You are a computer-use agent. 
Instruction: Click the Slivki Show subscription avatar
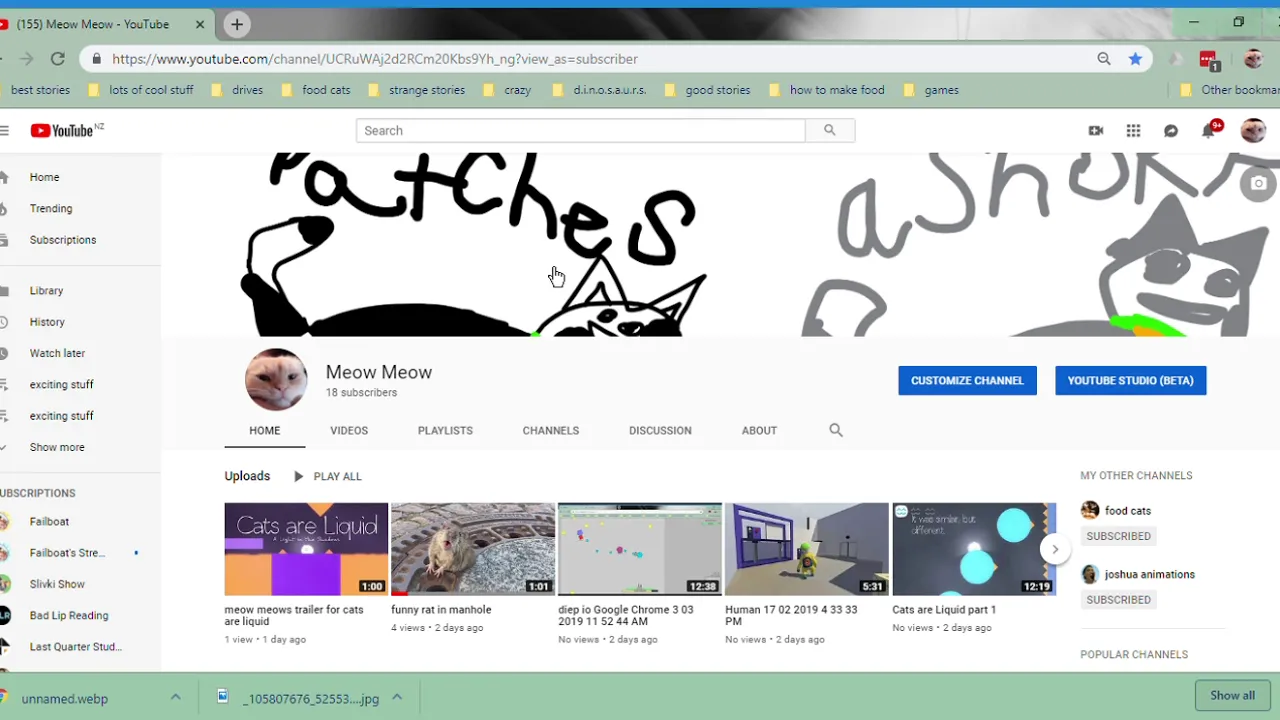[x=4, y=584]
